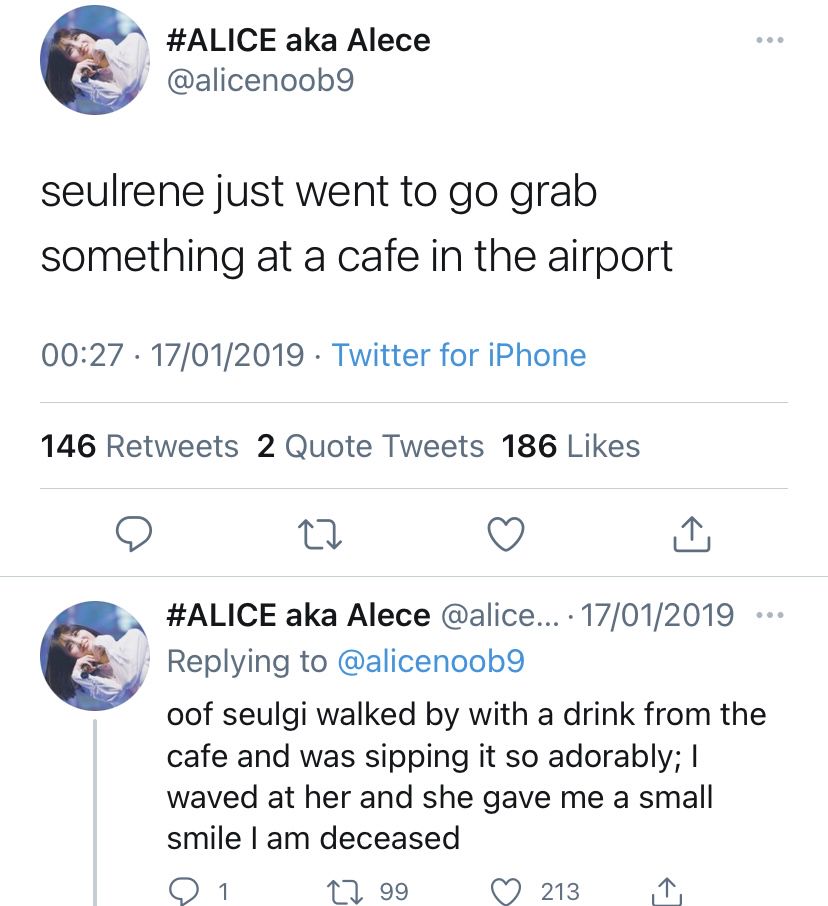View the 186 Likes list
Screen dimensions: 828x906
(571, 446)
